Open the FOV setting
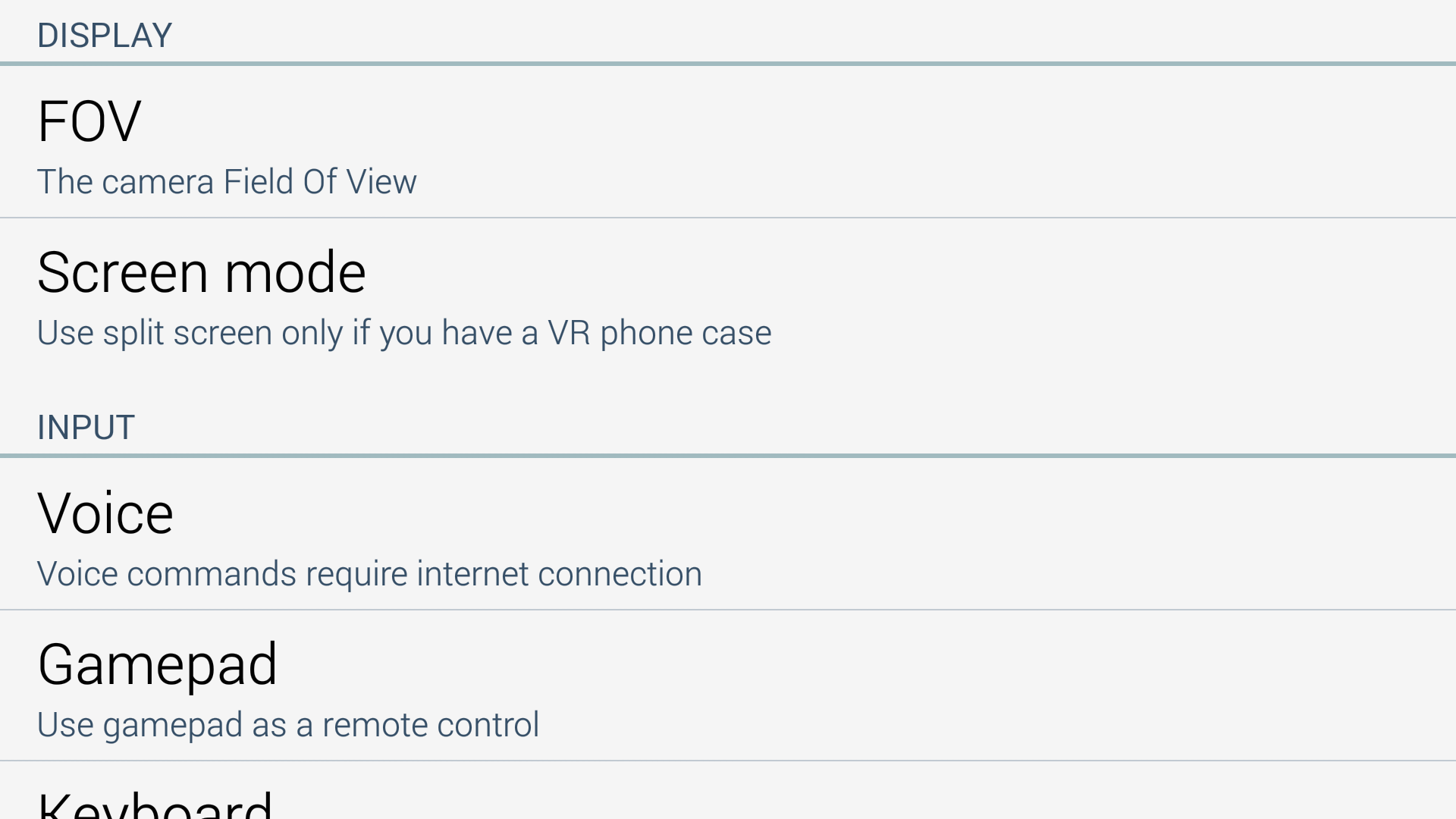Viewport: 1456px width, 819px height. [89, 121]
